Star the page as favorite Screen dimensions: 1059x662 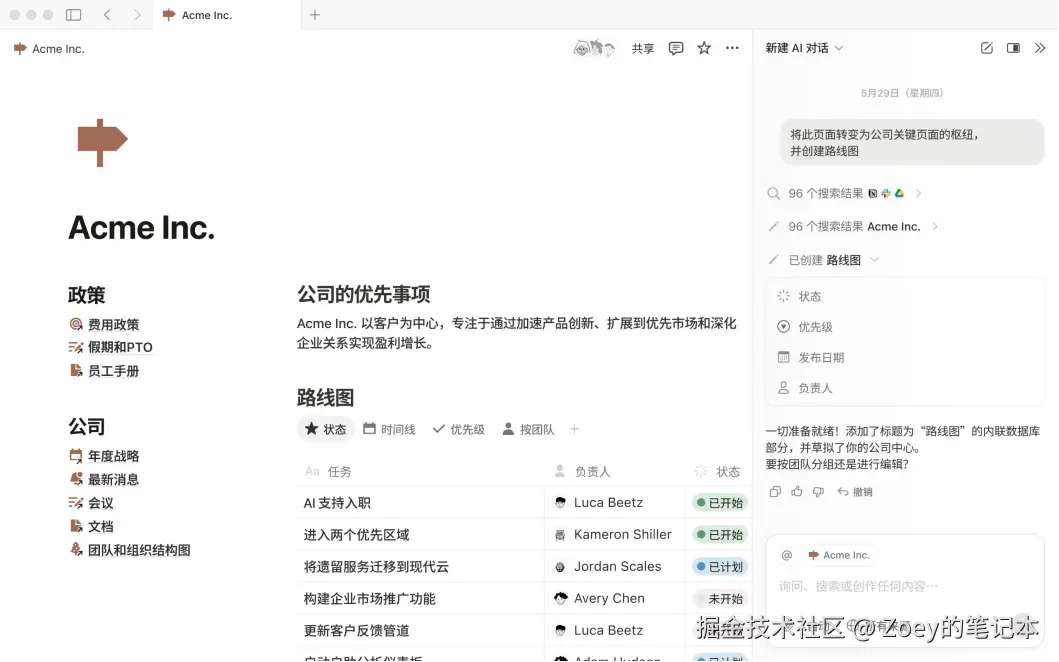click(x=704, y=48)
